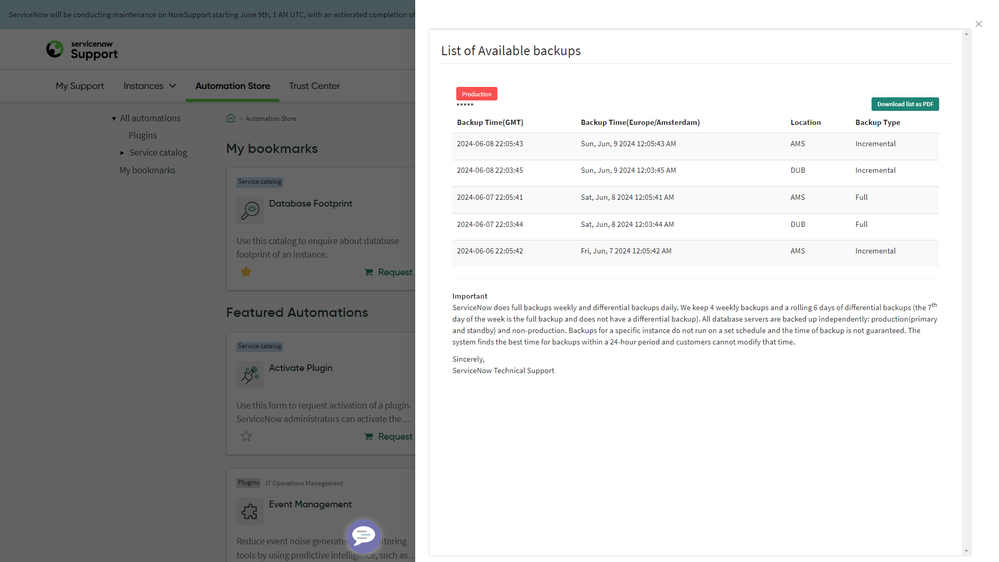Click the Activate Plugin card icon
The height and width of the screenshot is (562, 999).
(250, 375)
